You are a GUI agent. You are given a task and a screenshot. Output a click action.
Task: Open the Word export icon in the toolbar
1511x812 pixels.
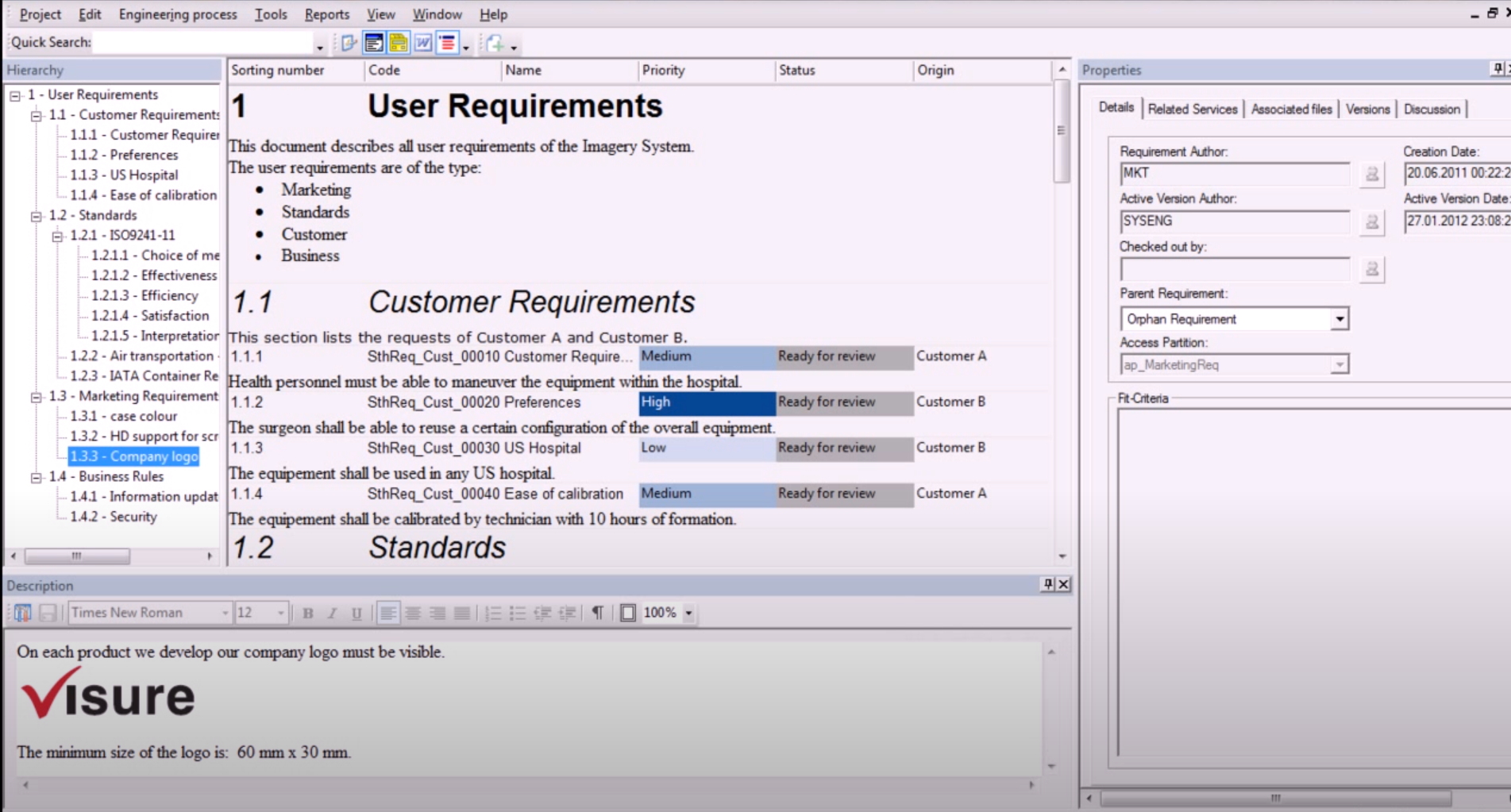coord(423,42)
